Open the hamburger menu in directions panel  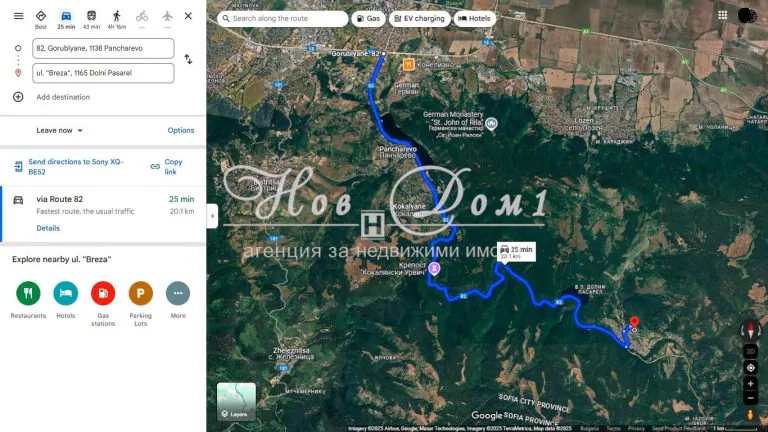(18, 16)
